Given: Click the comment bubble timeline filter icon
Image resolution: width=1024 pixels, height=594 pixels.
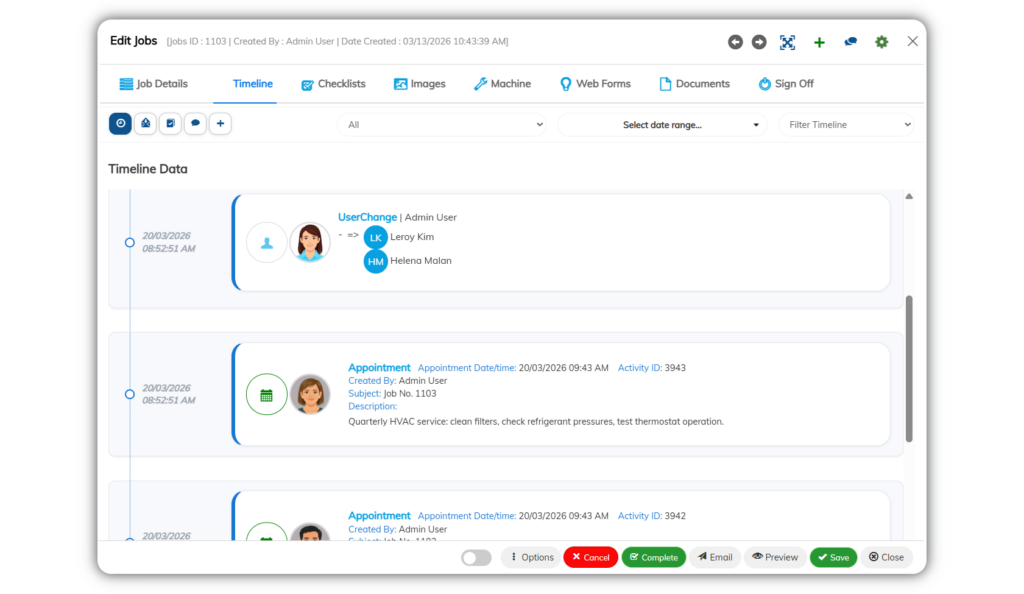Looking at the screenshot, I should (195, 123).
